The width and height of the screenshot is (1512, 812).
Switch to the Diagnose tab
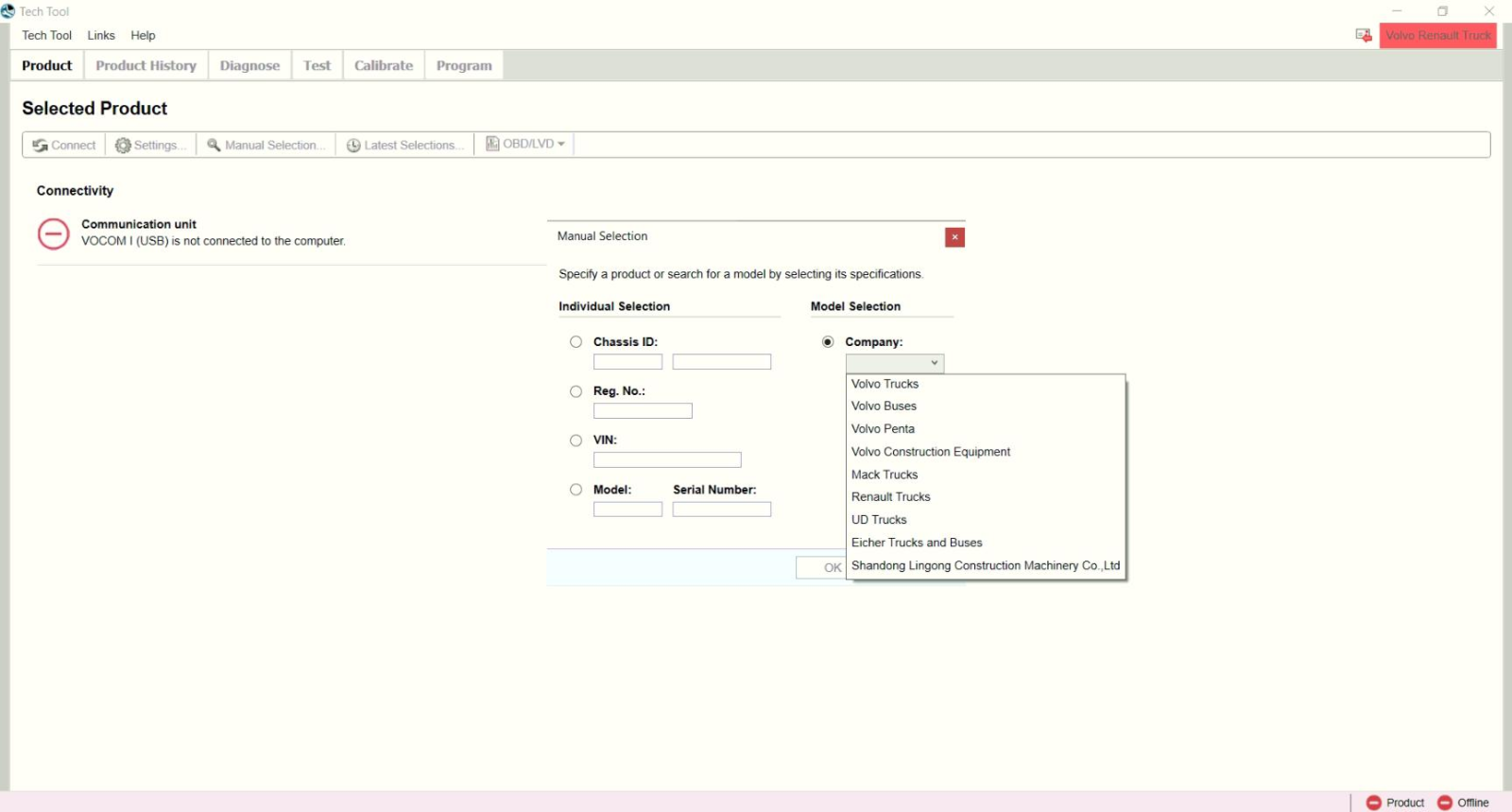tap(250, 65)
